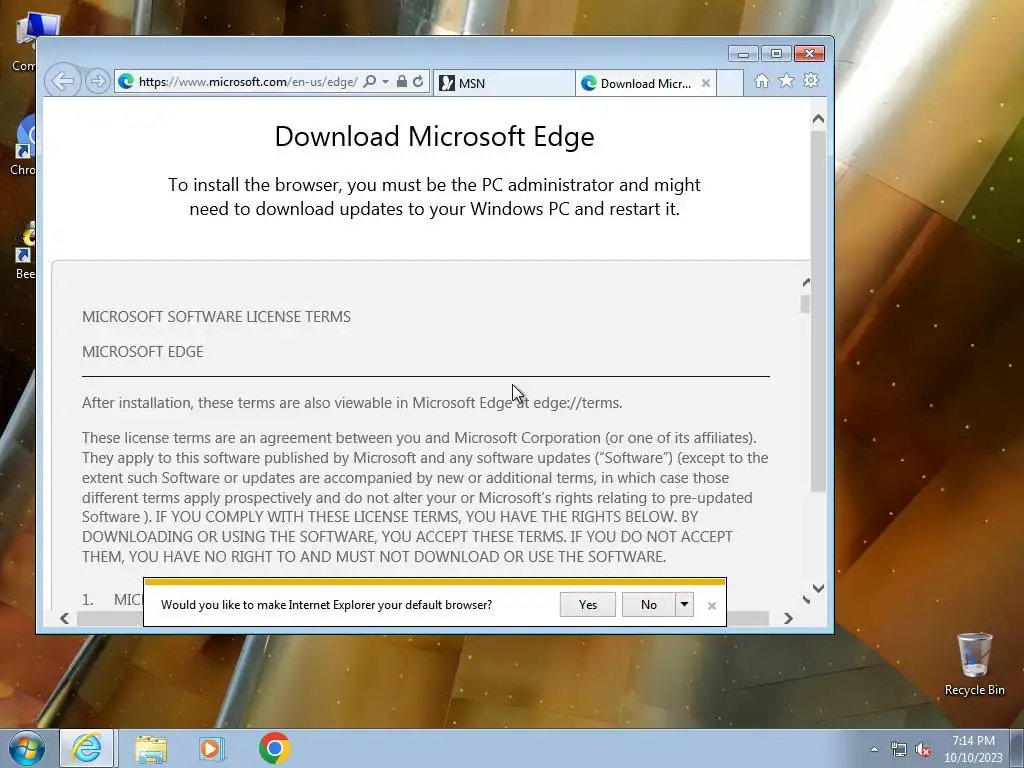Click the 'Download Microsoft Edge' heading
The image size is (1024, 768).
click(x=434, y=136)
